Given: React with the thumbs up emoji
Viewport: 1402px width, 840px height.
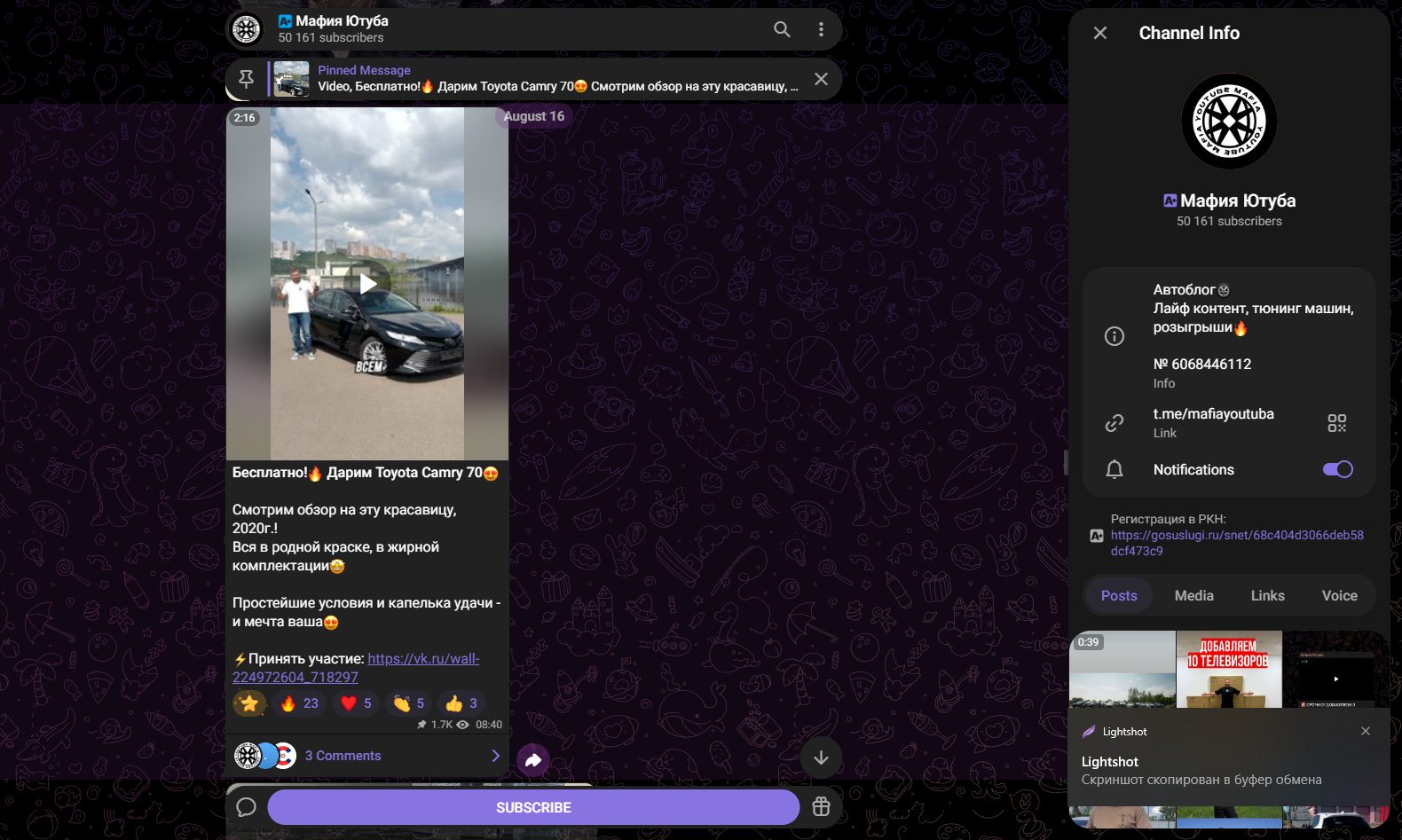Looking at the screenshot, I should point(461,703).
